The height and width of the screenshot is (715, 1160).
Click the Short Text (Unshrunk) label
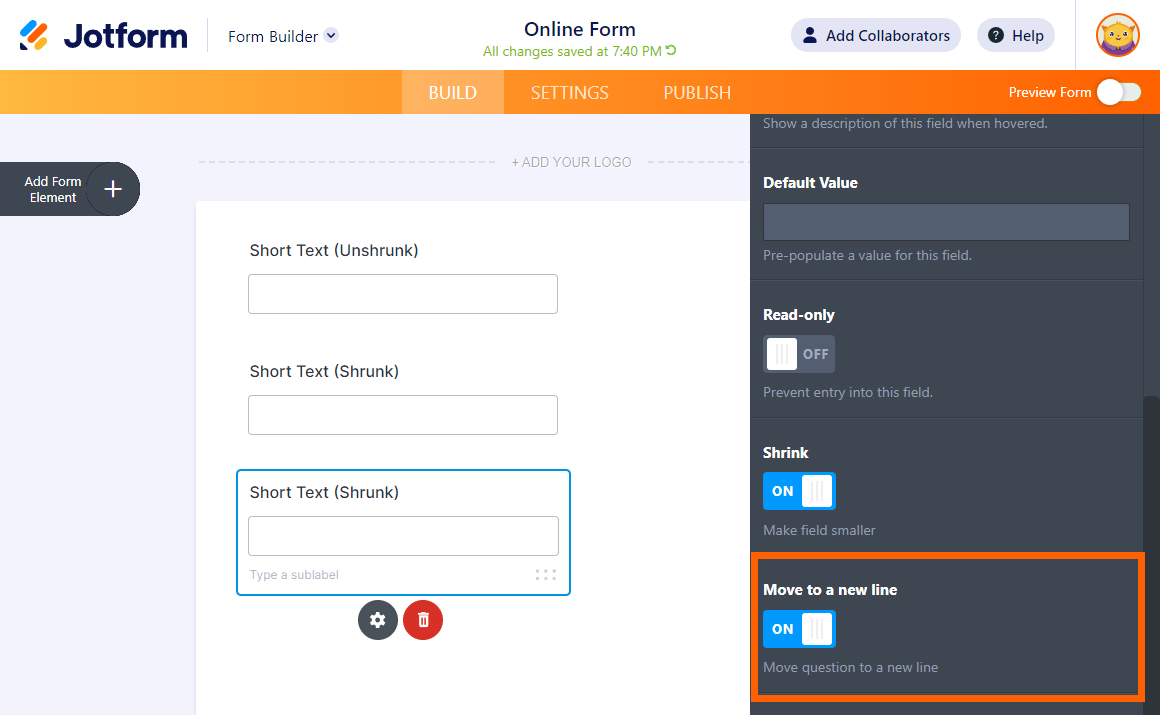[x=334, y=250]
